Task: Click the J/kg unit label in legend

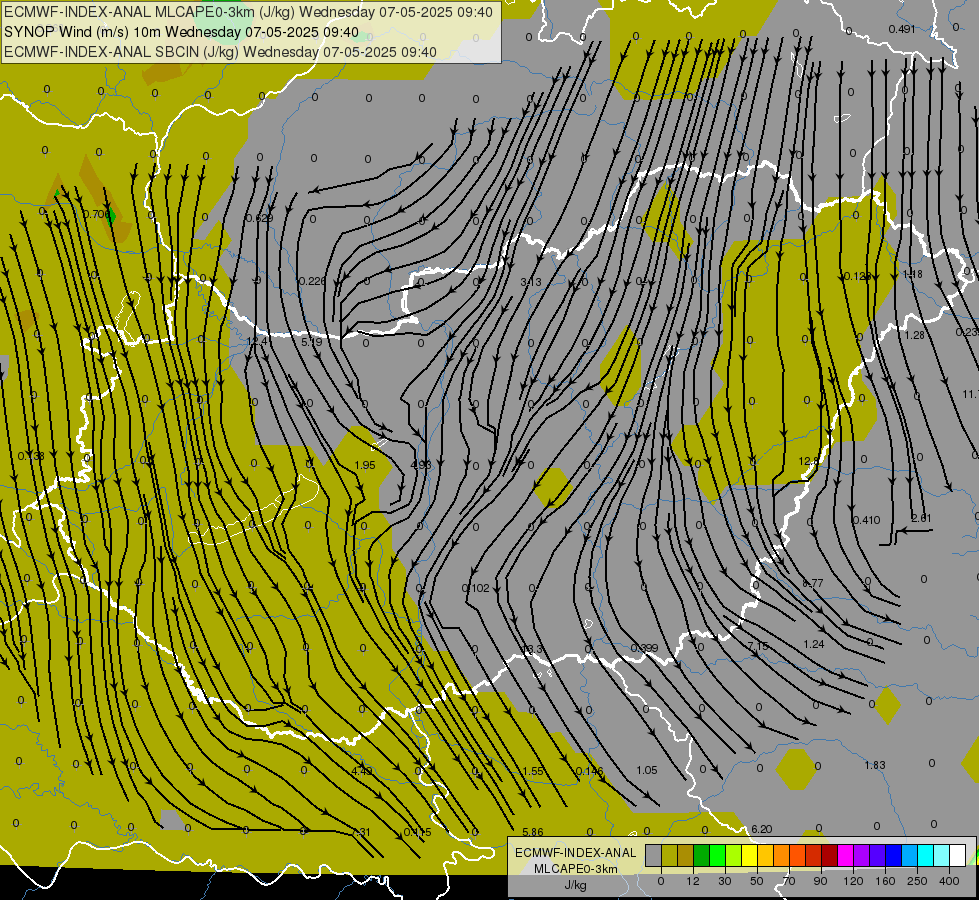Action: pyautogui.click(x=575, y=885)
